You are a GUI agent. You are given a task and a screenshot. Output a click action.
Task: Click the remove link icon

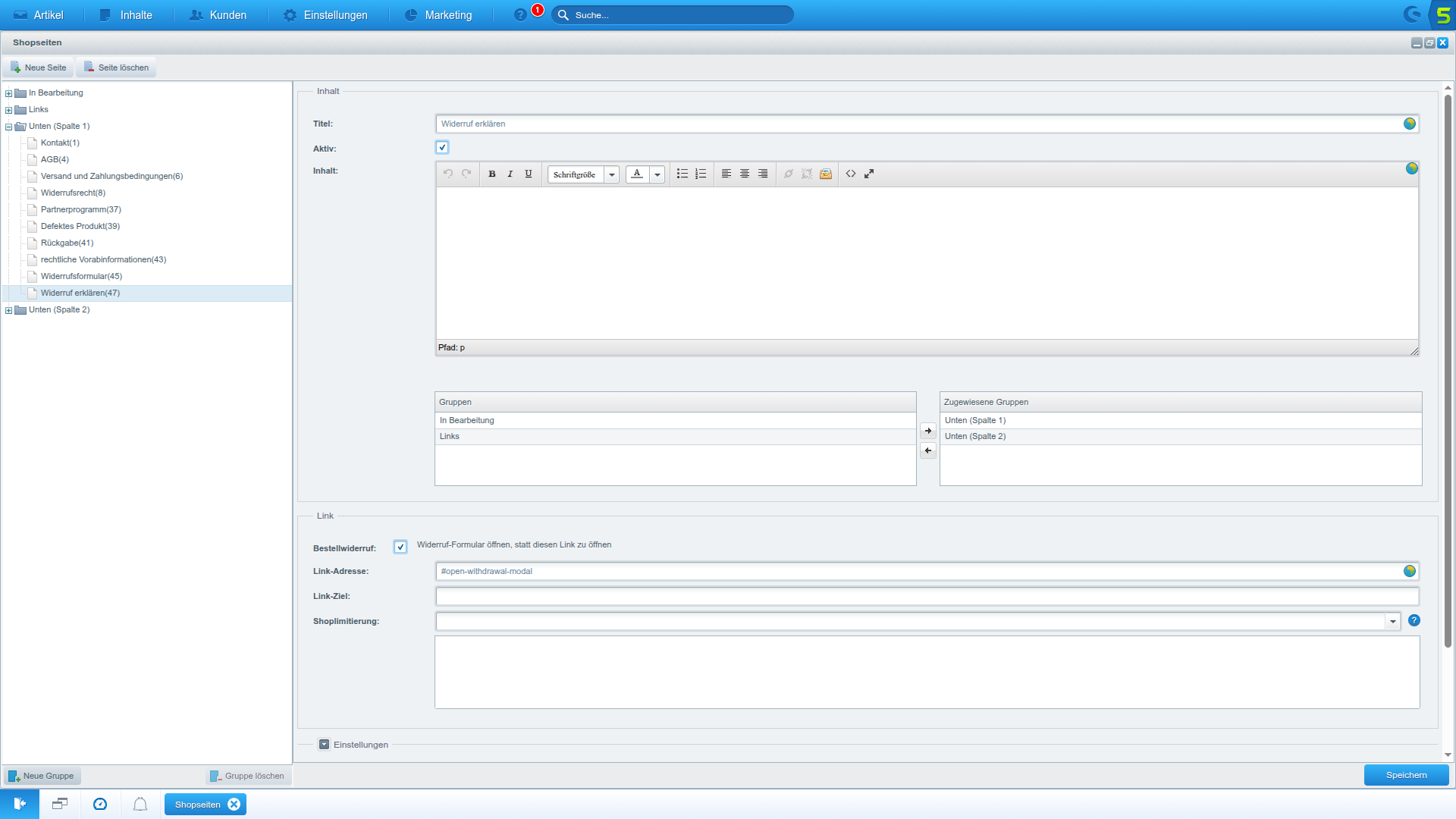point(807,174)
